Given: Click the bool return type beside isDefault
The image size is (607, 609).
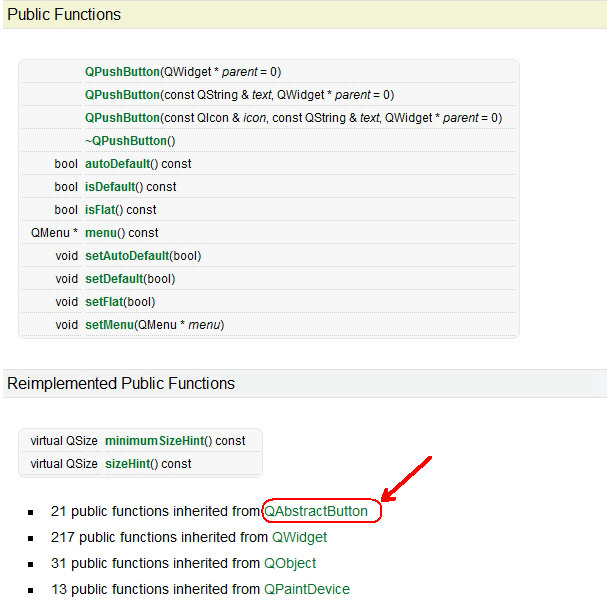Looking at the screenshot, I should [x=66, y=187].
